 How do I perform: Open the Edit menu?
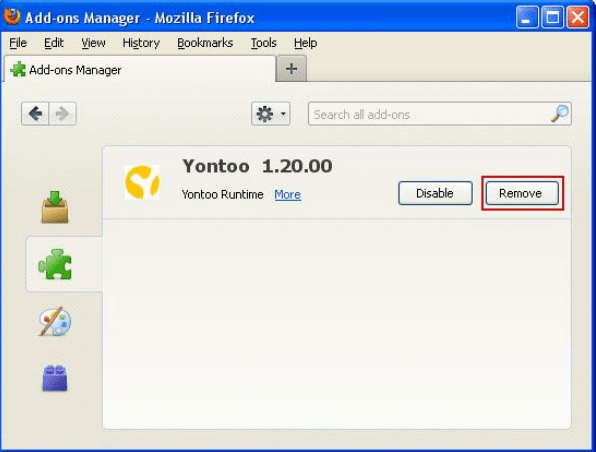pyautogui.click(x=54, y=43)
